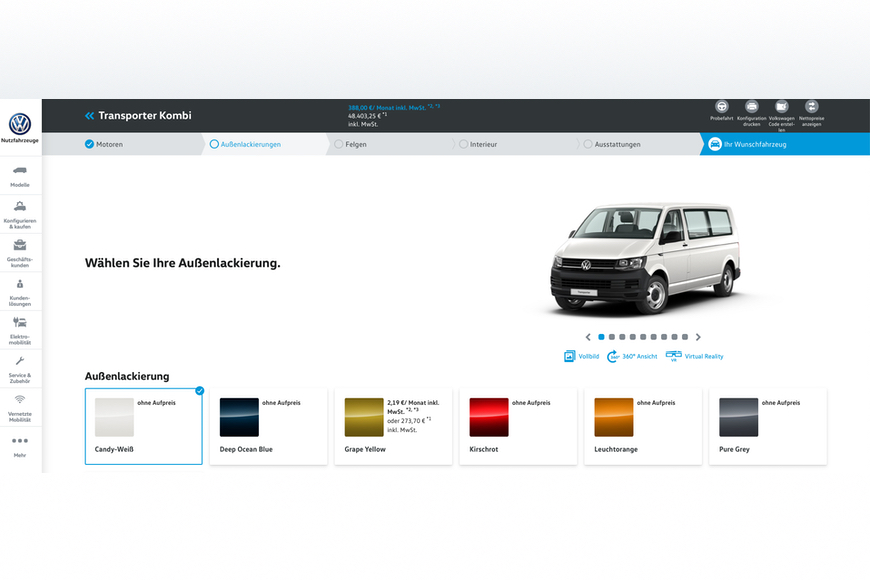The image size is (870, 580).
Task: Show previous vehicle image arrow
Action: click(588, 337)
